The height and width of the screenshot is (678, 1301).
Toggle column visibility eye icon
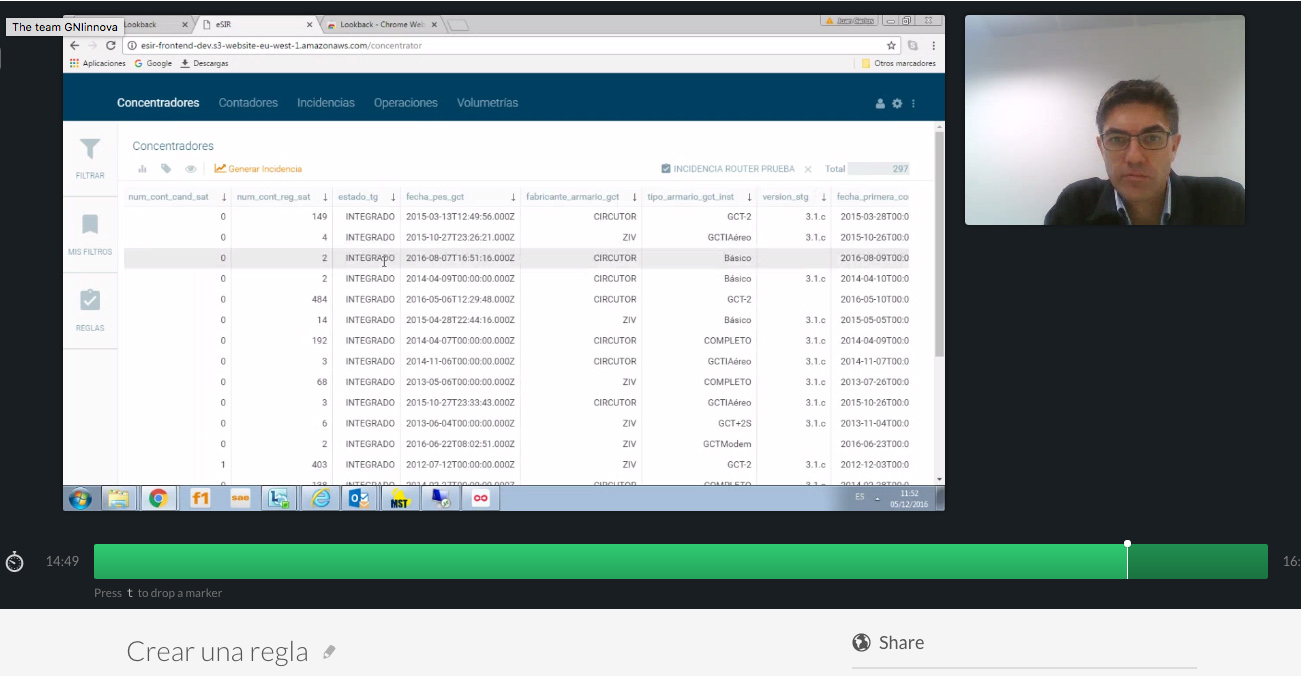pos(190,169)
